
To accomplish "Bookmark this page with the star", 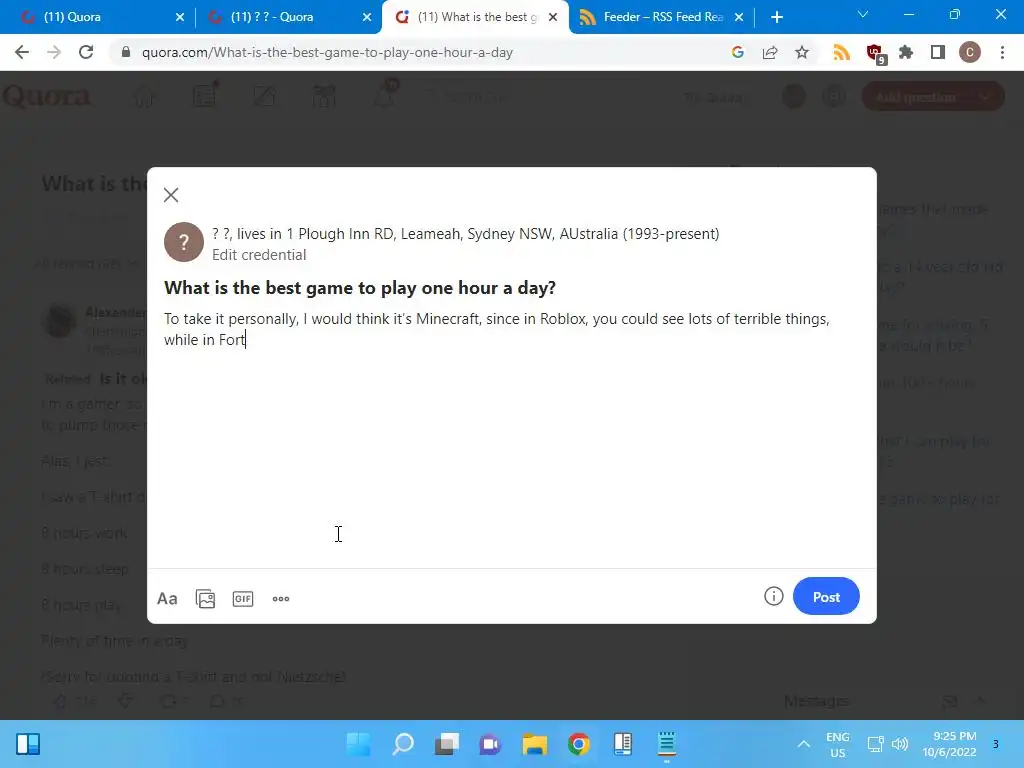I will (802, 52).
